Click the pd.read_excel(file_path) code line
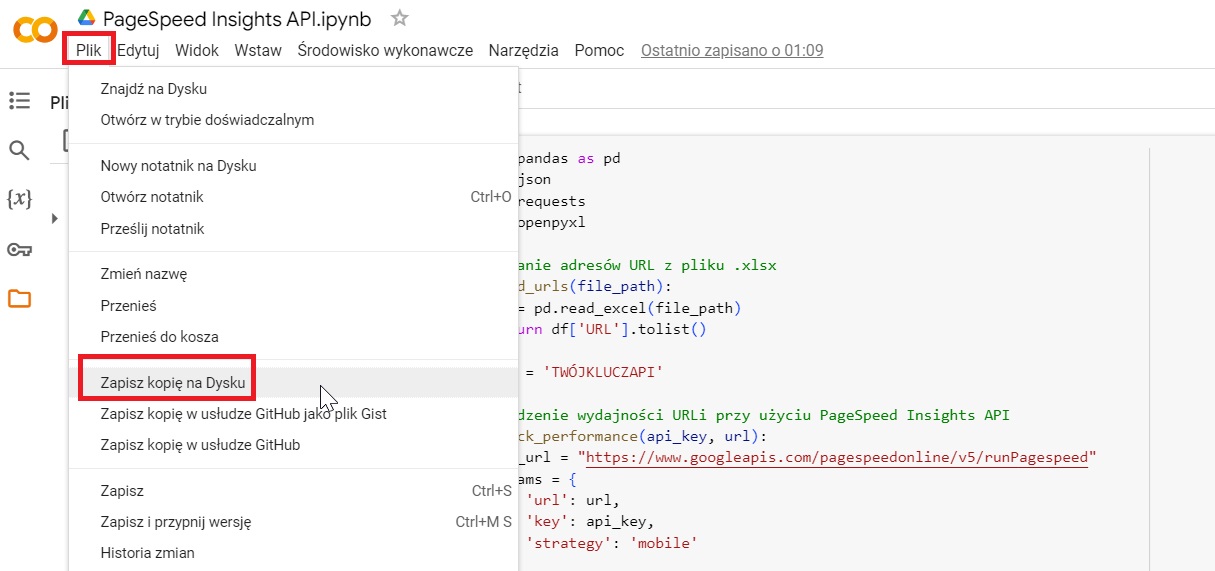This screenshot has height=571, width=1215. pyautogui.click(x=631, y=308)
